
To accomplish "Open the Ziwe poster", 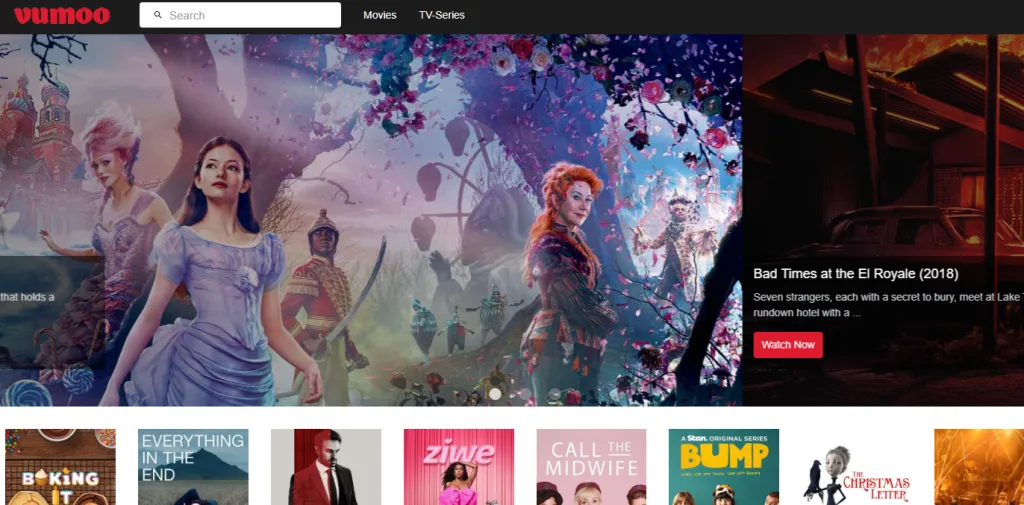I will [x=459, y=467].
